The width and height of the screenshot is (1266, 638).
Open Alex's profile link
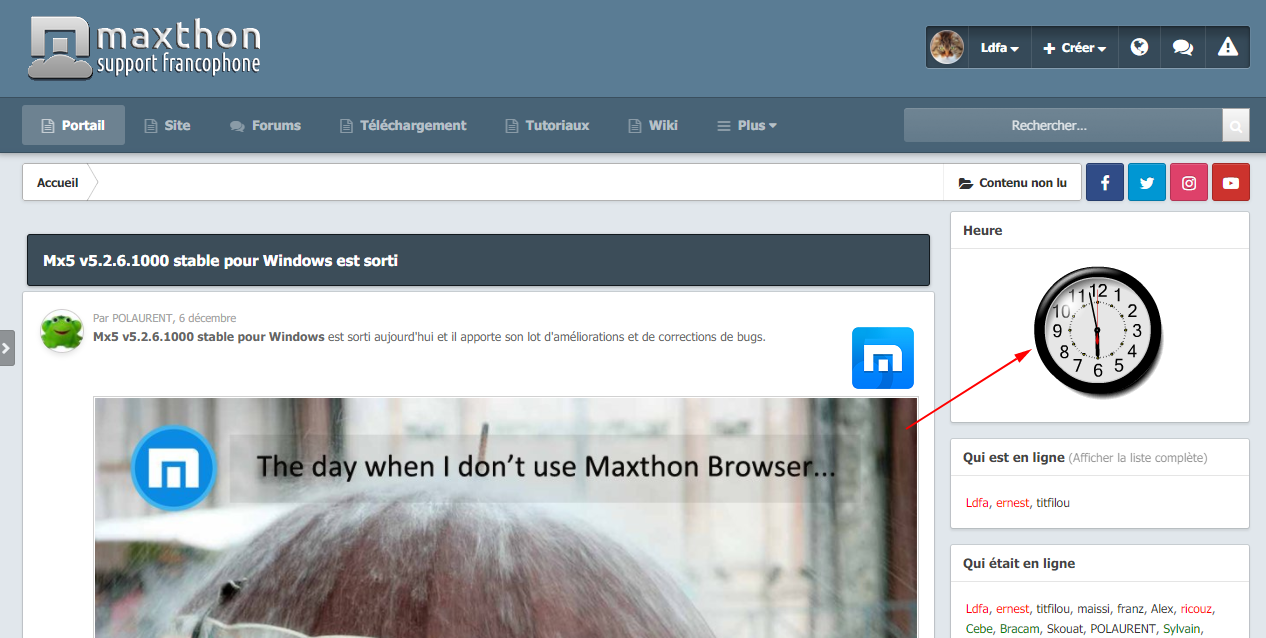point(1162,609)
